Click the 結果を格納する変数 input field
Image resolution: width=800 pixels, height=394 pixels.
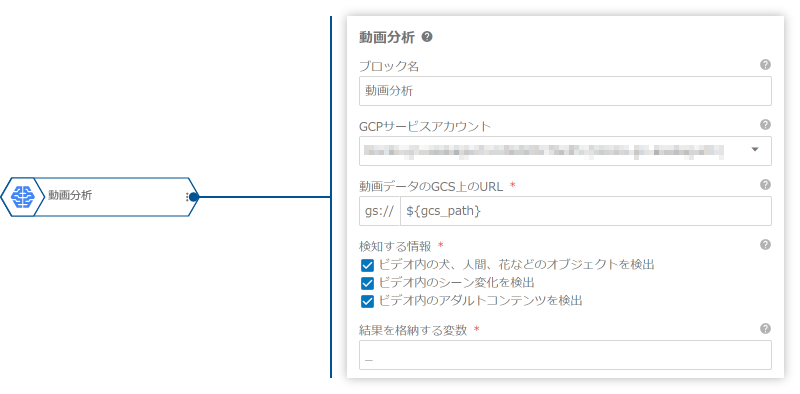click(x=565, y=355)
